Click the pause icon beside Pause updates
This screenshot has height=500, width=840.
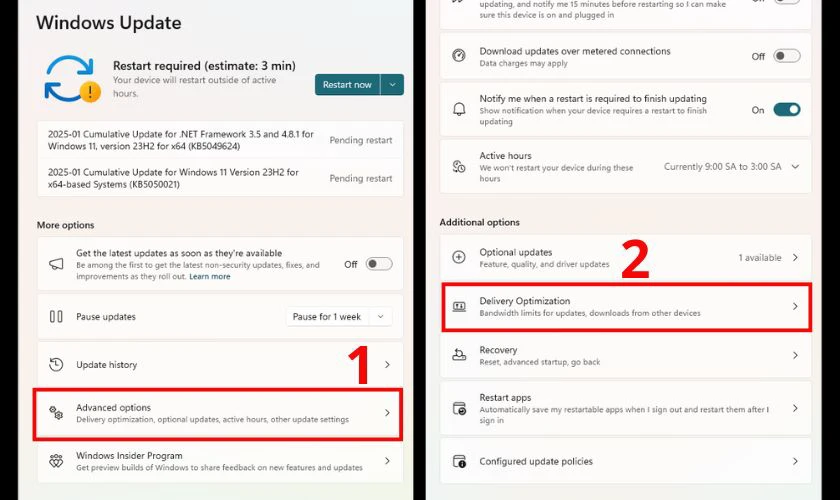[56, 317]
